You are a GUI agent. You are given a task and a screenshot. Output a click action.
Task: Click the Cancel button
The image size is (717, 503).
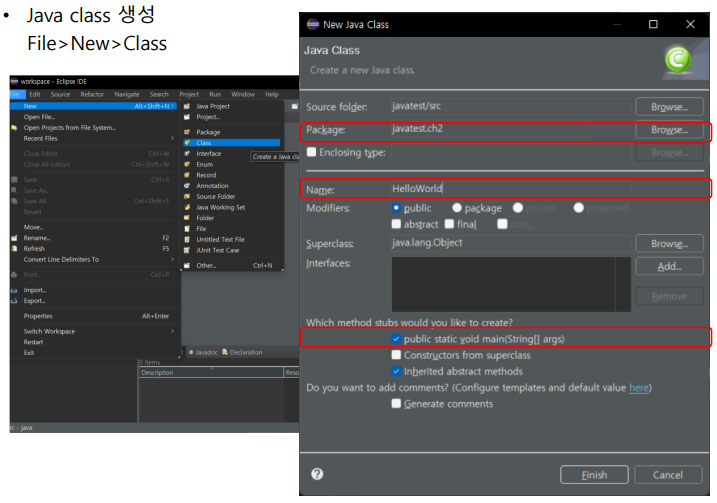pos(668,475)
